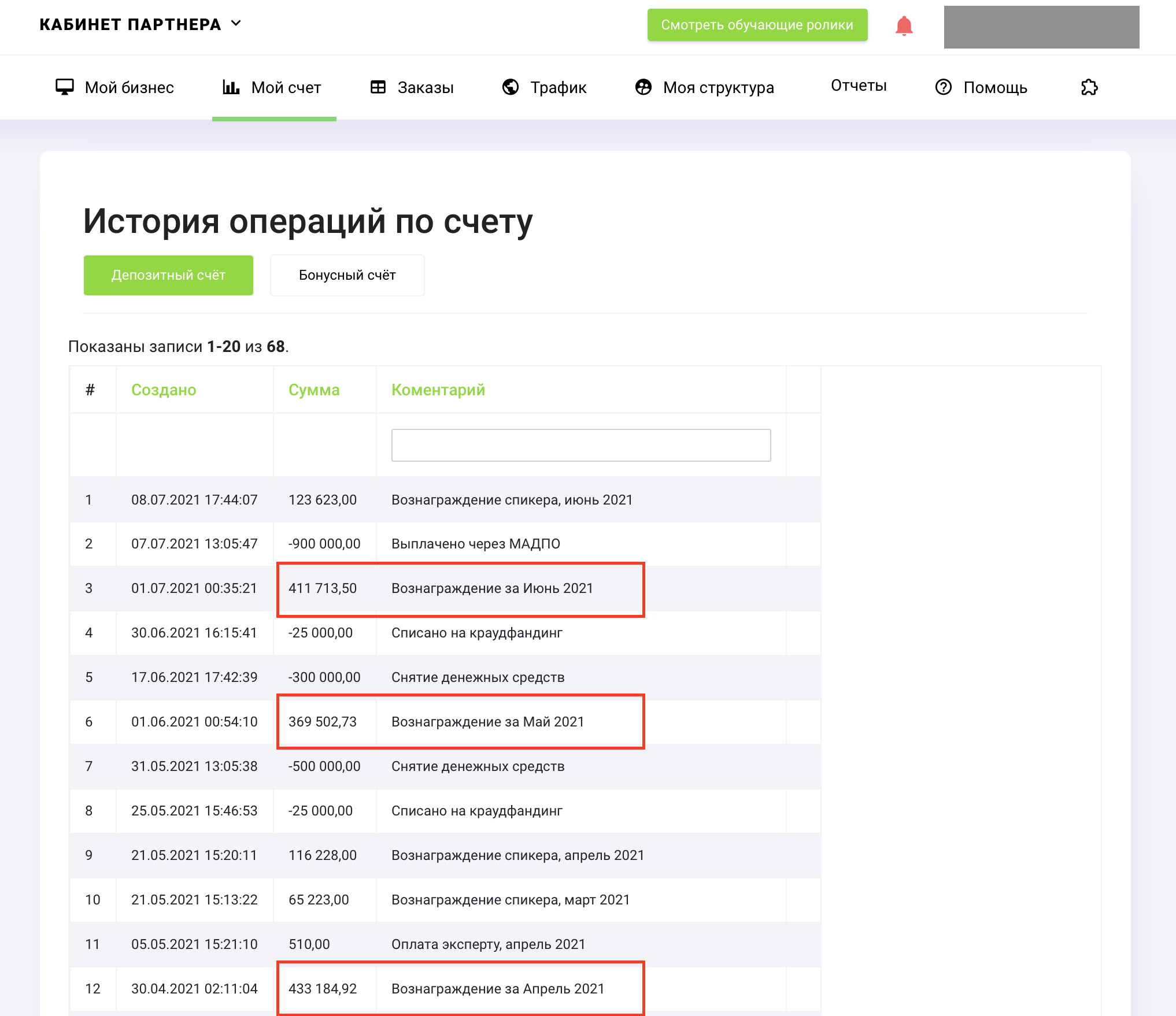This screenshot has height=1016, width=1176.
Task: Click the date 01.06.2021 00:54:10
Action: click(x=194, y=722)
